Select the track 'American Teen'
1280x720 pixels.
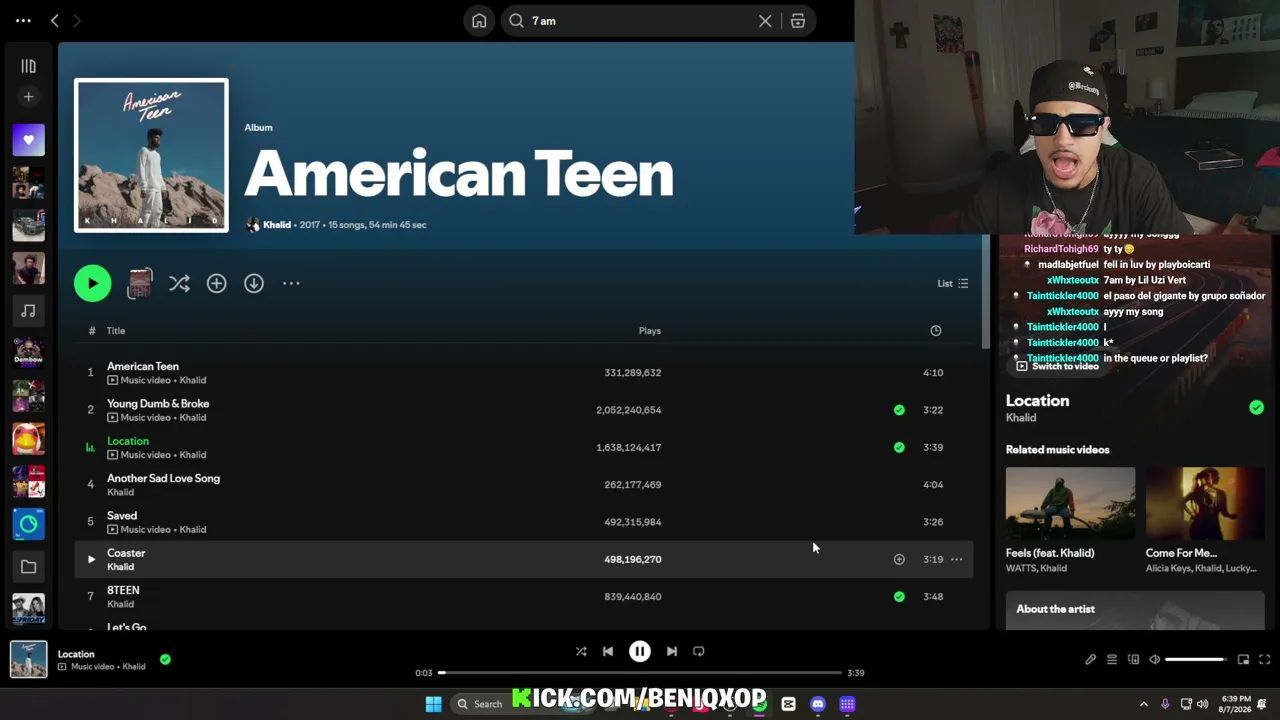tap(525, 372)
